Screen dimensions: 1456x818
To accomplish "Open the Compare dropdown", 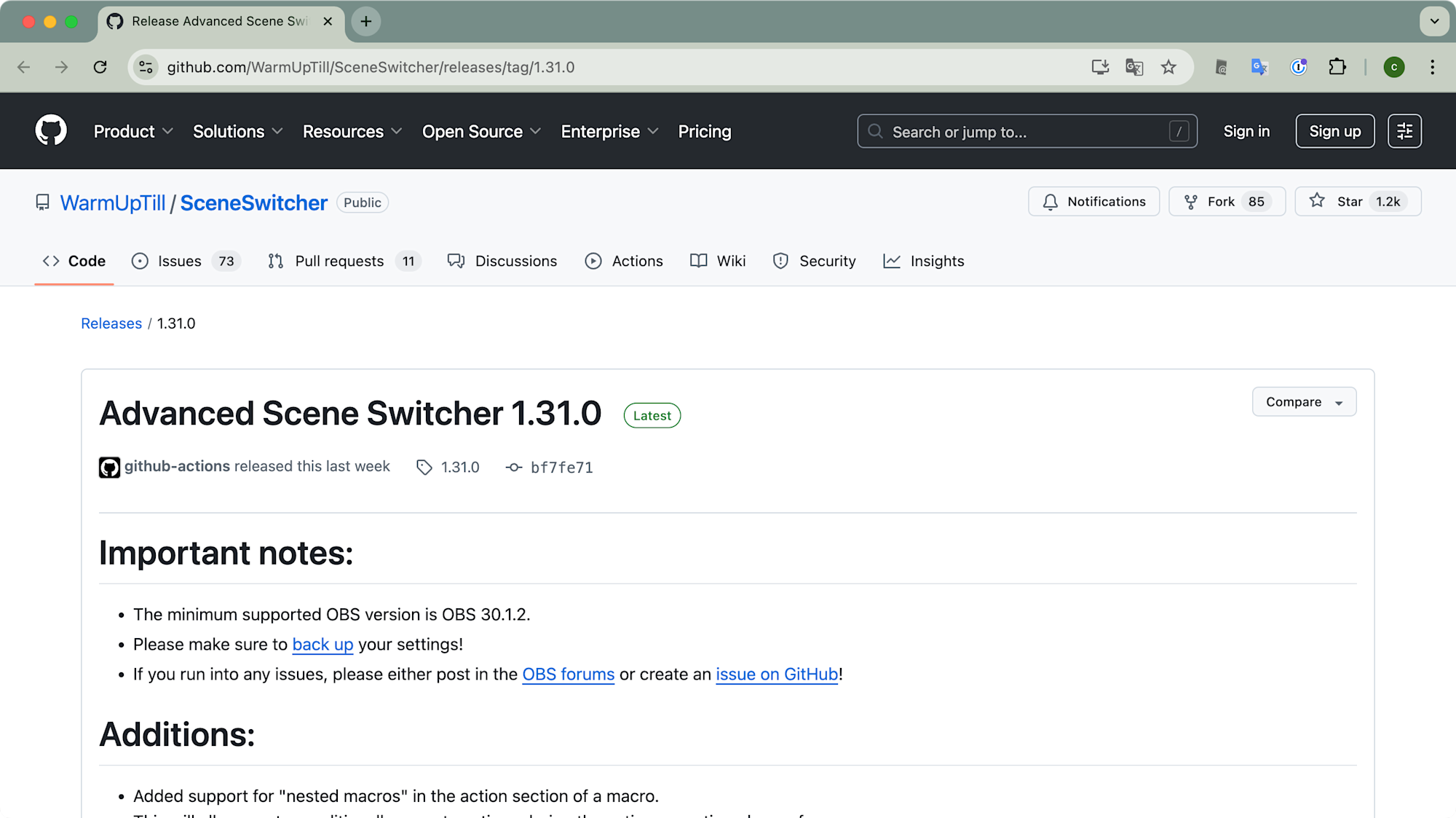I will click(x=1304, y=401).
